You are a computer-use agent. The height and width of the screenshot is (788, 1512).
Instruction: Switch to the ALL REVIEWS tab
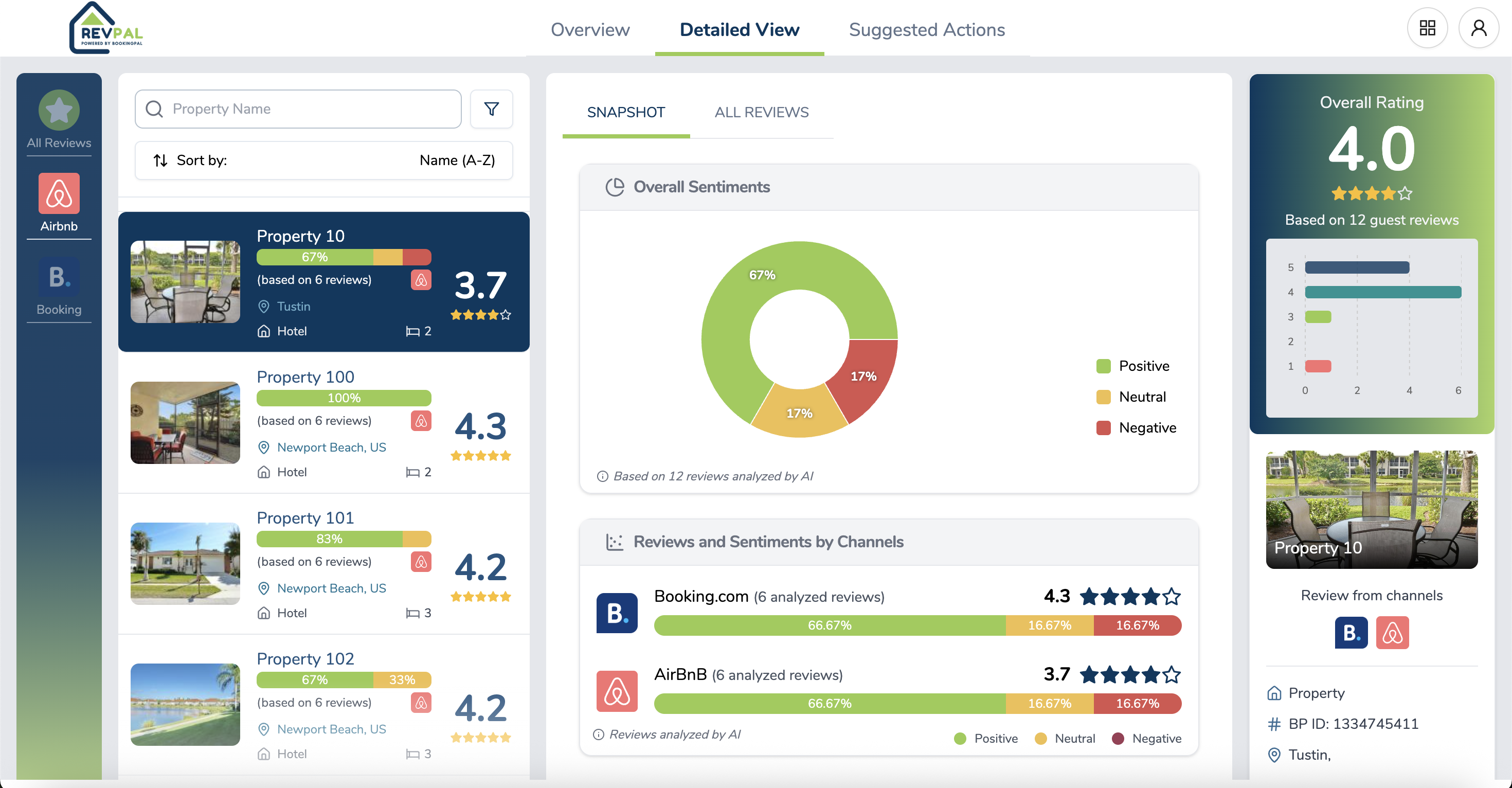click(761, 112)
